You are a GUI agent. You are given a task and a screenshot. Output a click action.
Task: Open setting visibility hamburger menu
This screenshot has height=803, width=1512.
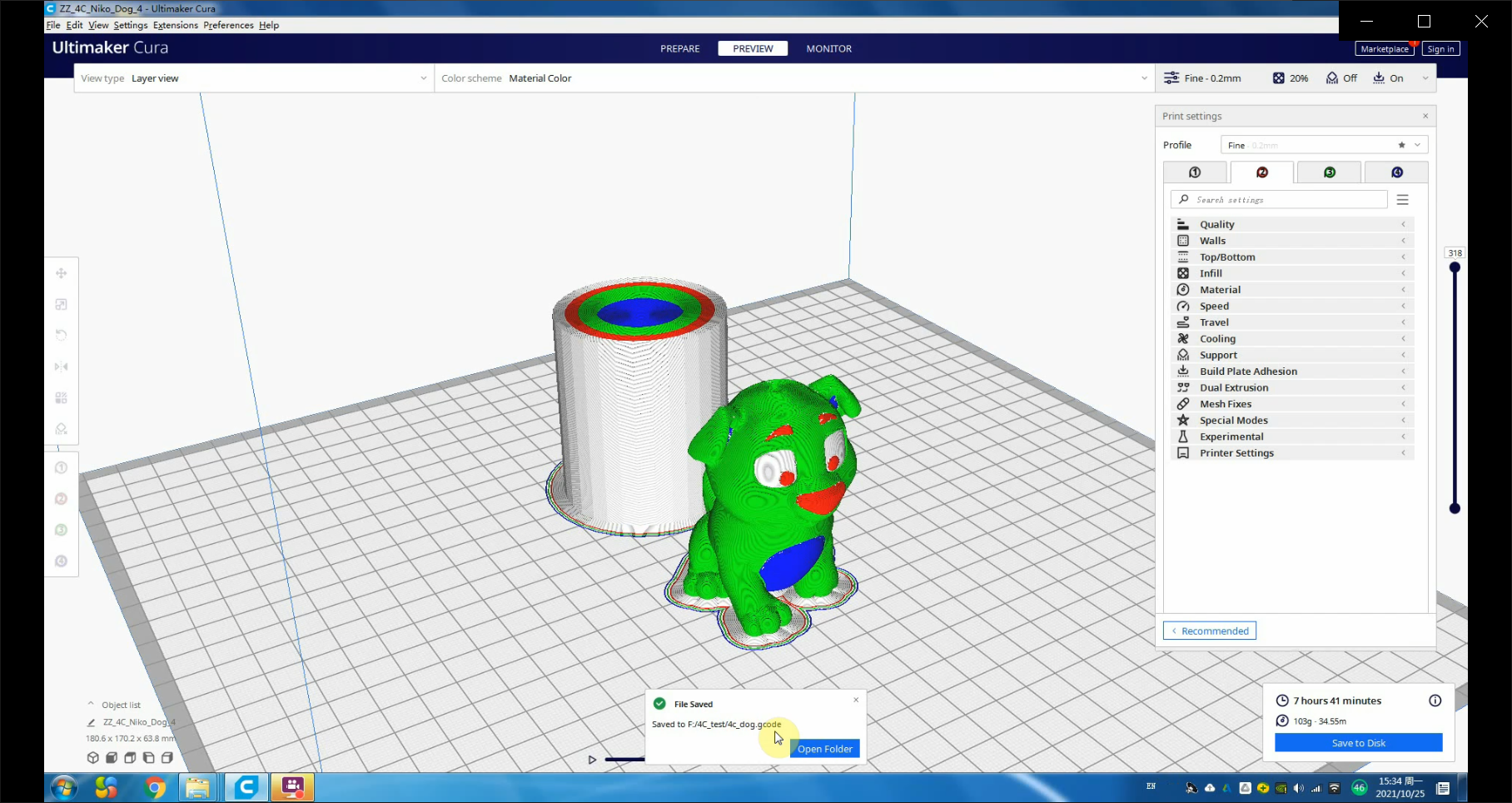tap(1403, 200)
